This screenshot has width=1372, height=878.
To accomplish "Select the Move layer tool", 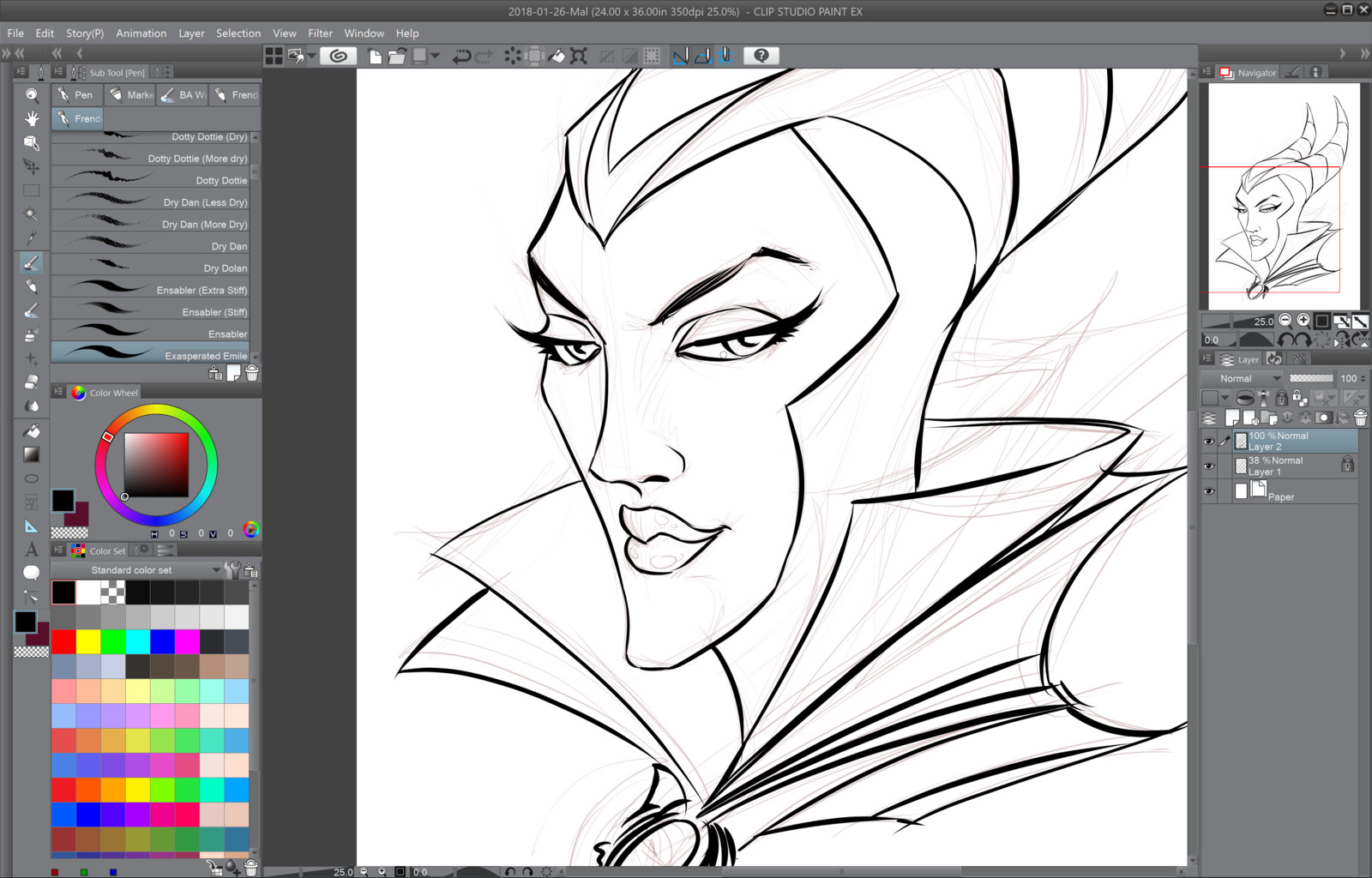I will (32, 166).
